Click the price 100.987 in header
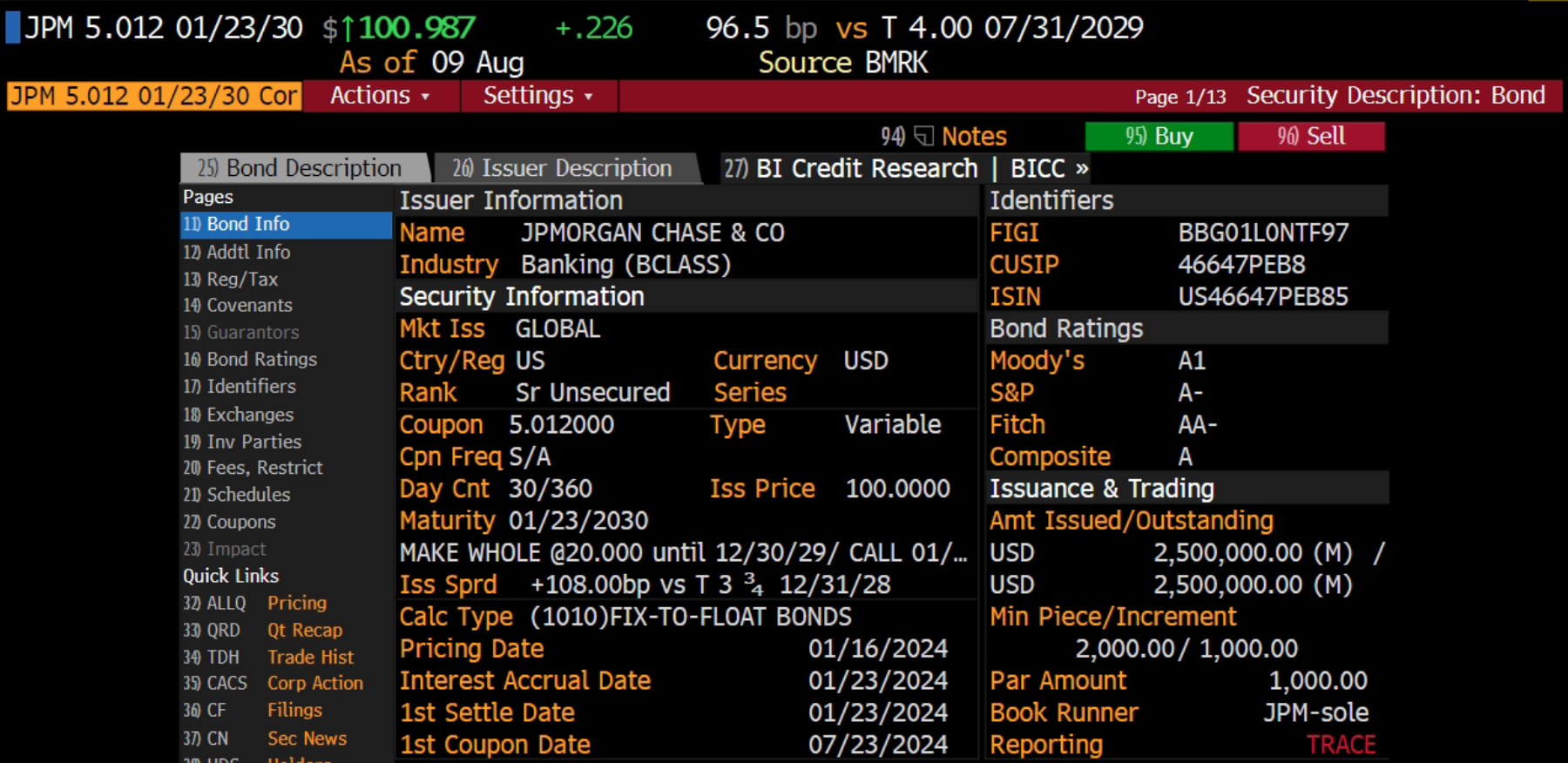Screen dimensions: 1568x763 (x=417, y=28)
